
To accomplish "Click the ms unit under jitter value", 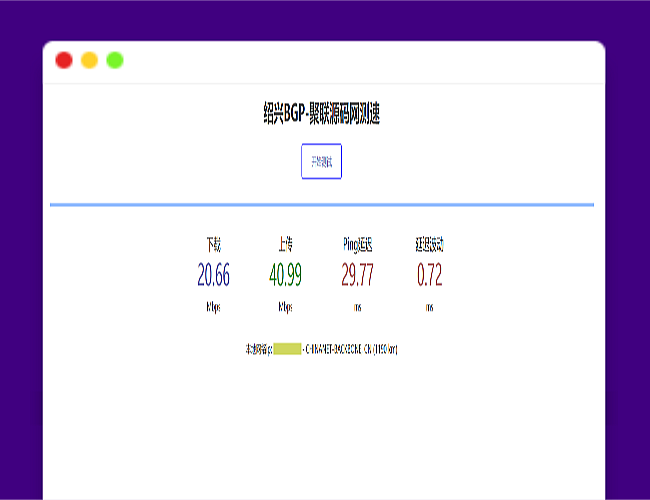I will click(429, 307).
